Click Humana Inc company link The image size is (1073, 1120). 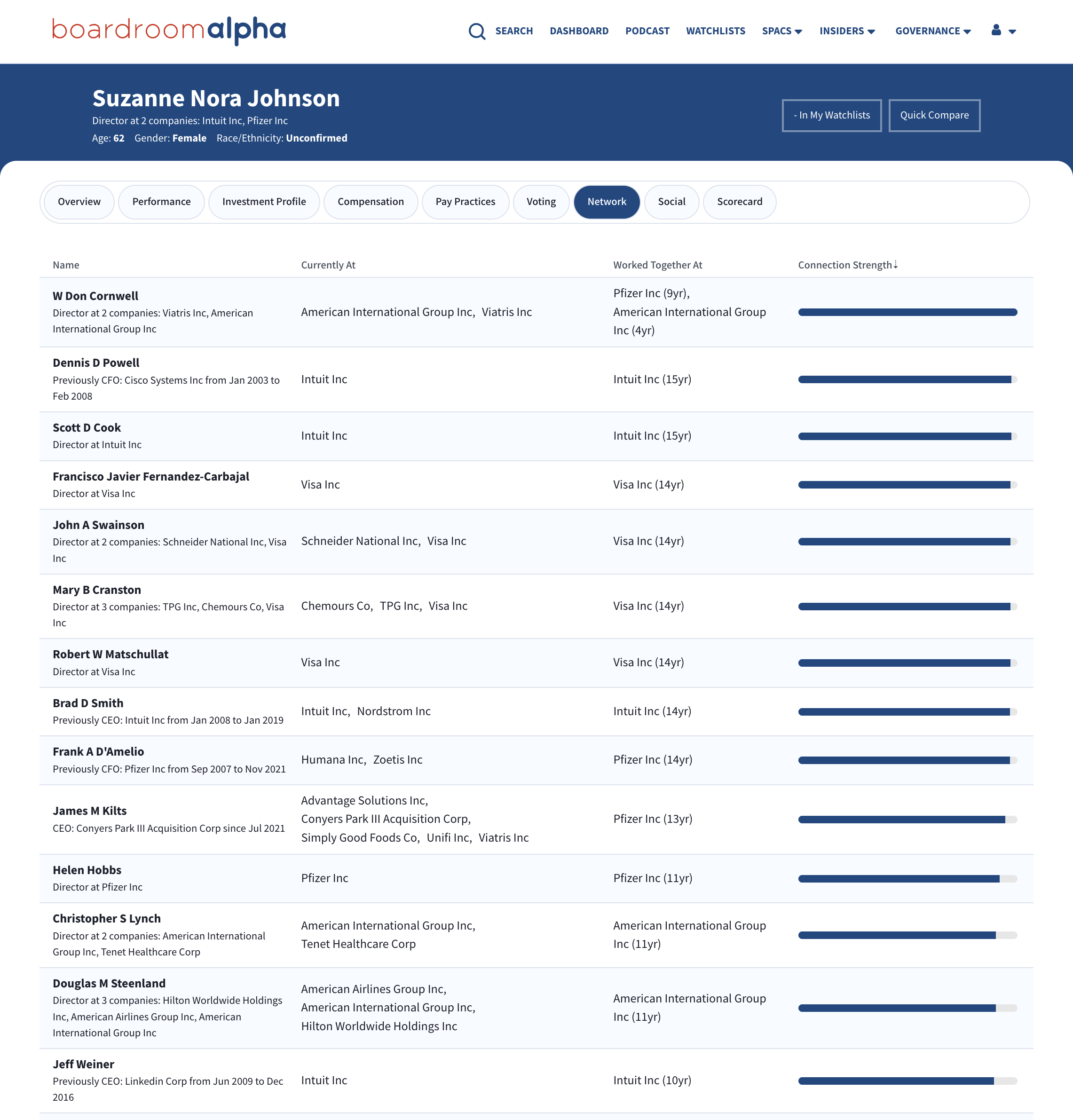[x=332, y=760]
